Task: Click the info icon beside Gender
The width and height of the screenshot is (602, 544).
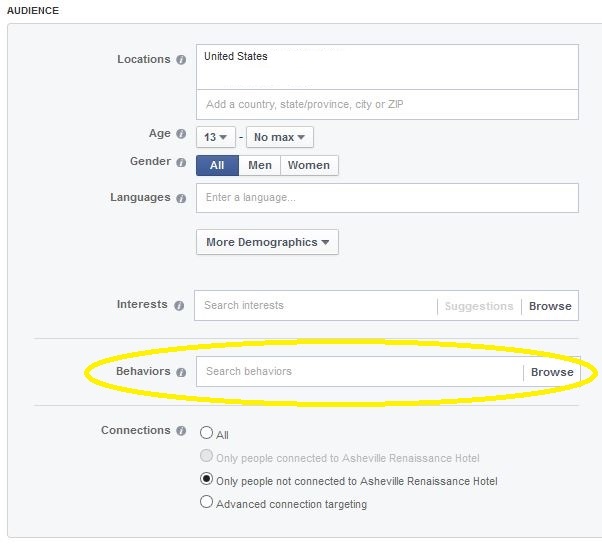Action: pyautogui.click(x=181, y=162)
